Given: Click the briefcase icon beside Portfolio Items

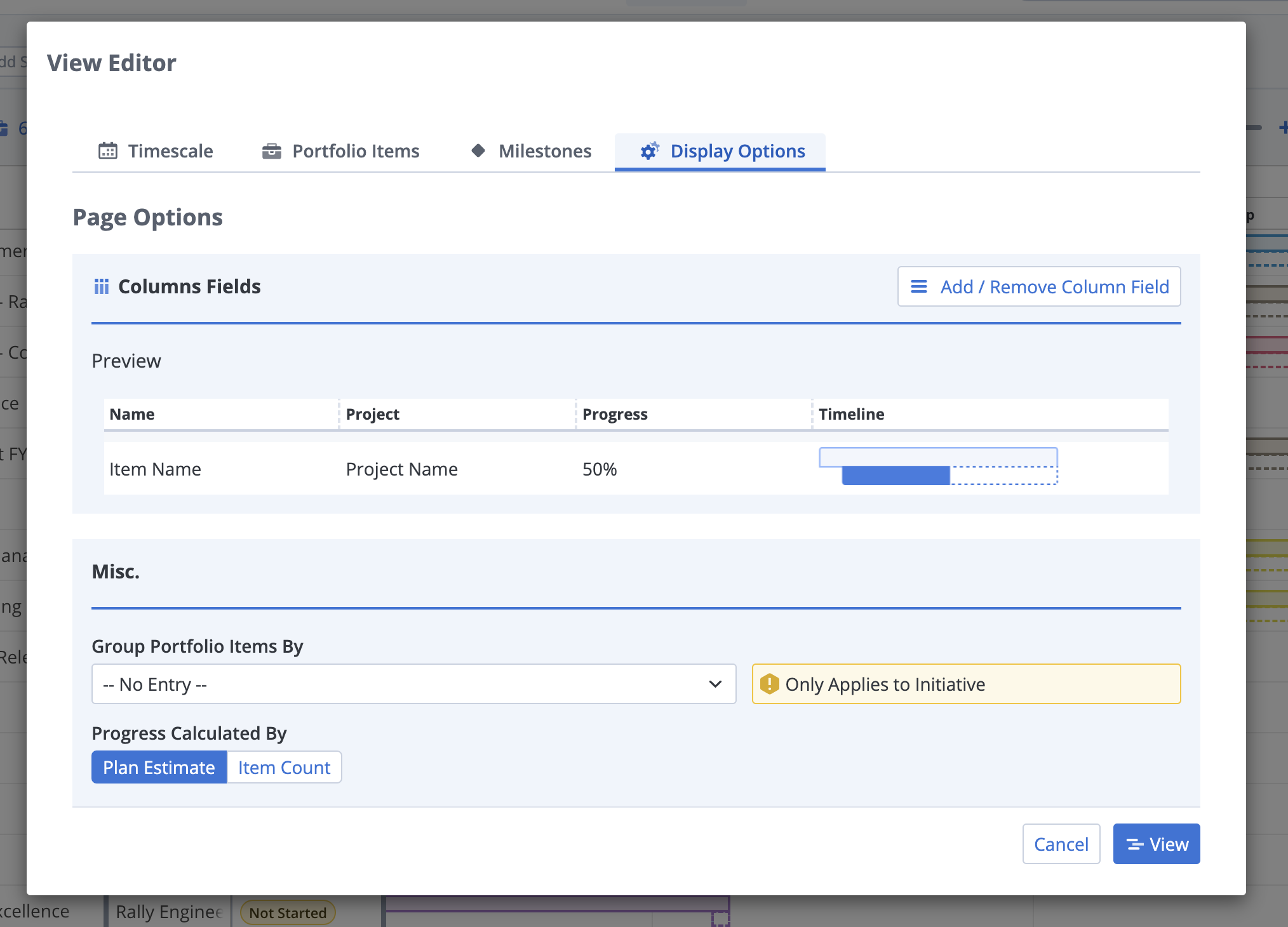Looking at the screenshot, I should coord(271,151).
